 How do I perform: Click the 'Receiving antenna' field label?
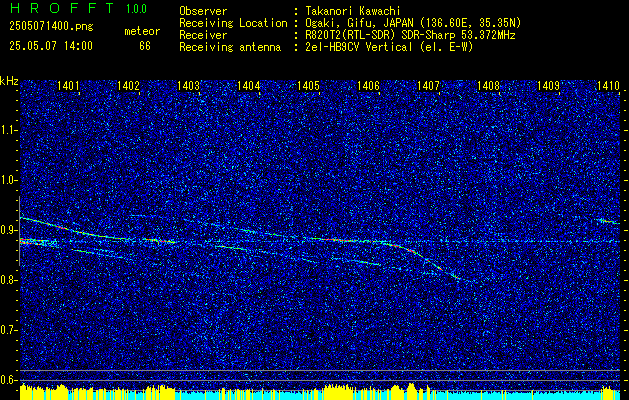coord(230,47)
